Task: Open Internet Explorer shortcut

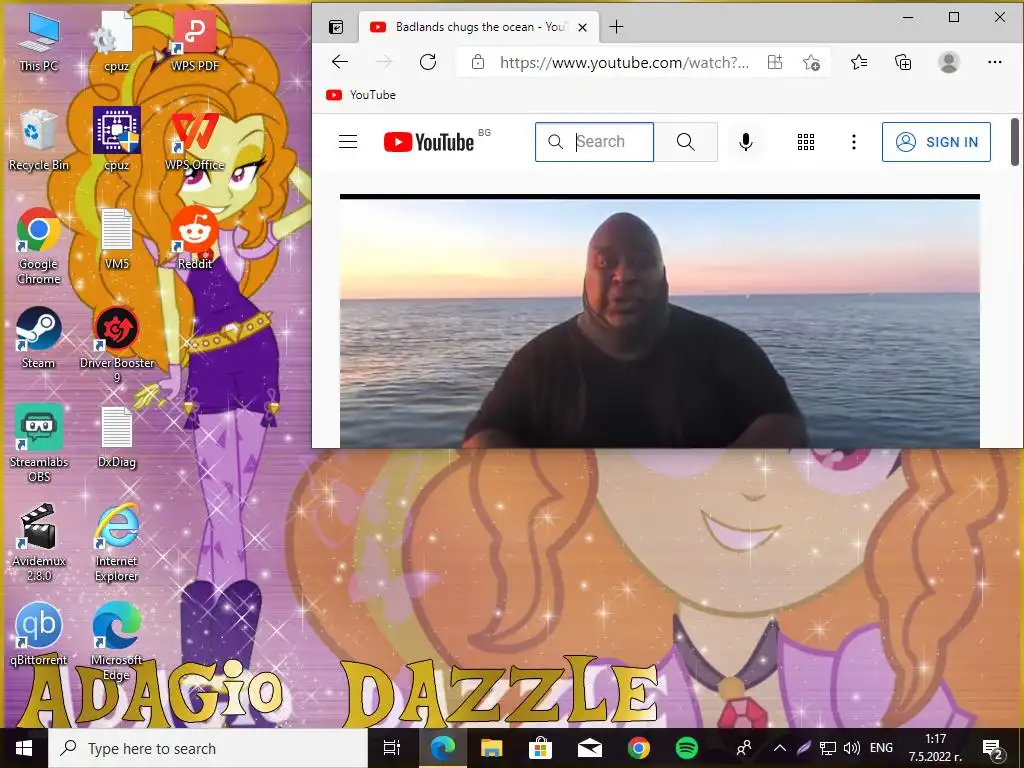Action: click(117, 542)
